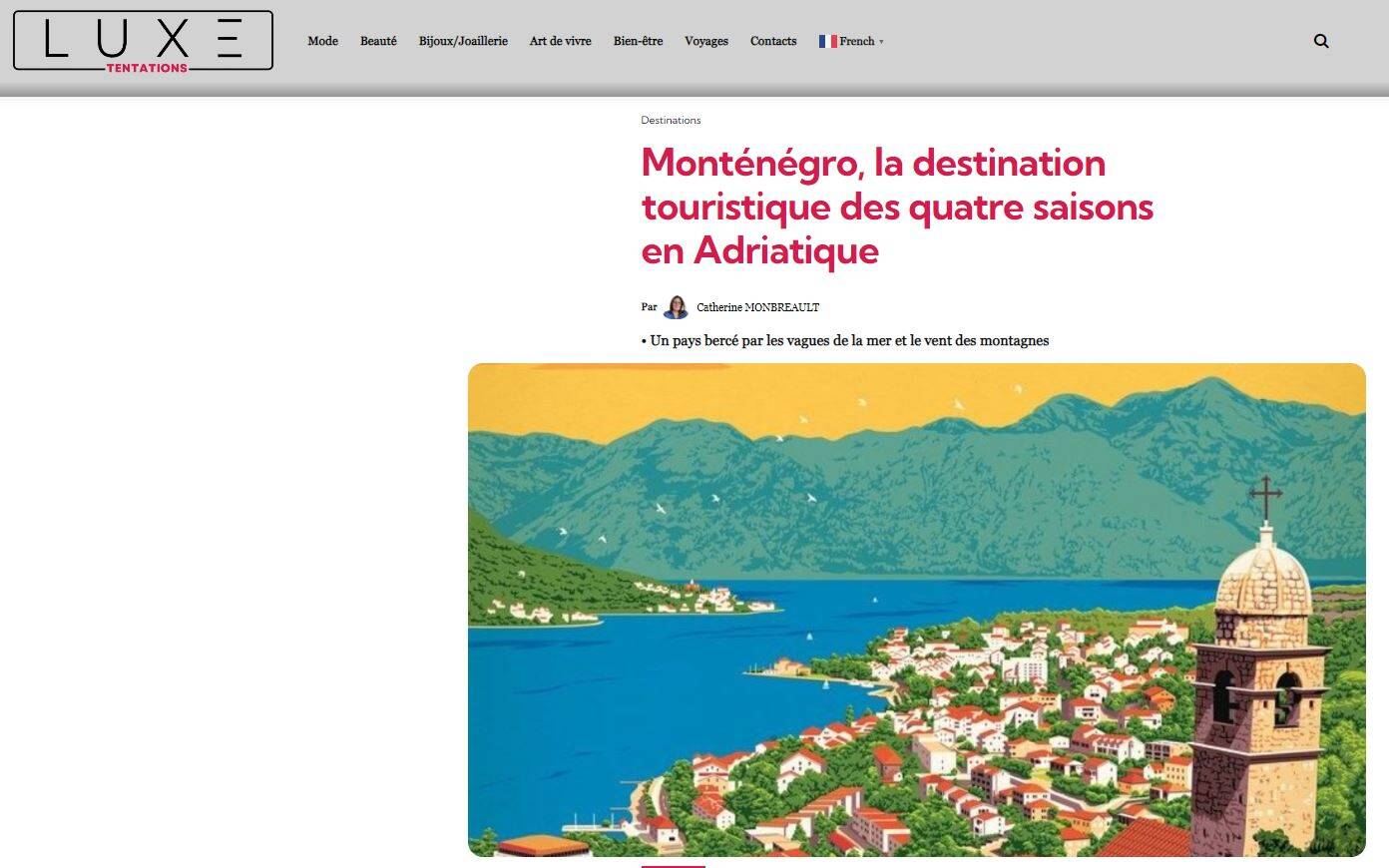This screenshot has height=868, width=1389.
Task: Click the church bell tower in illustration
Action: pyautogui.click(x=1259, y=678)
